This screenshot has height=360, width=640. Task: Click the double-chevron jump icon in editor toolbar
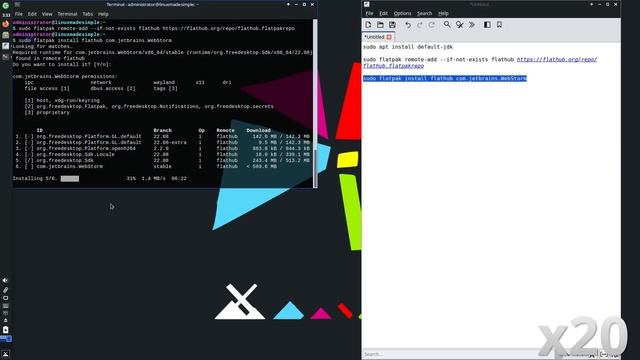pyautogui.click(x=471, y=25)
